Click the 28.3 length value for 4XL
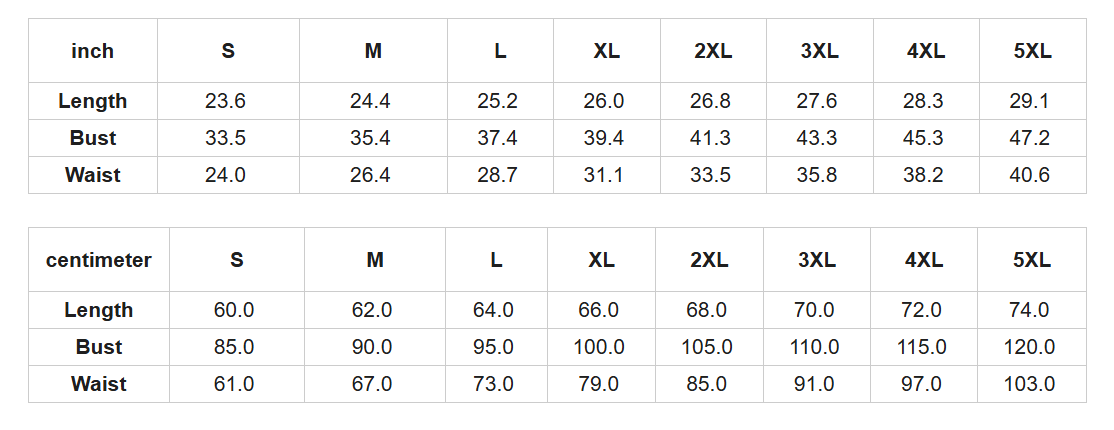 tap(925, 101)
